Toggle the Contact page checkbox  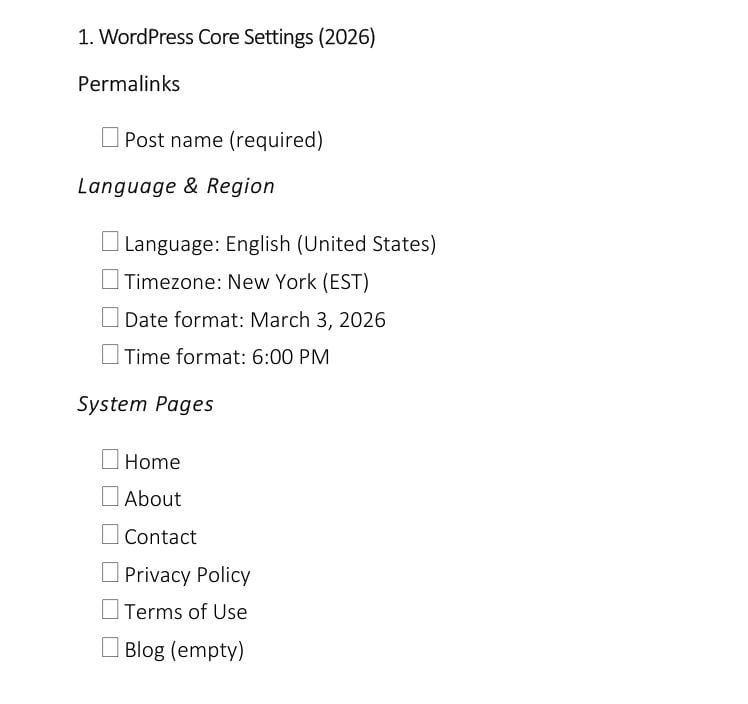[x=110, y=534]
